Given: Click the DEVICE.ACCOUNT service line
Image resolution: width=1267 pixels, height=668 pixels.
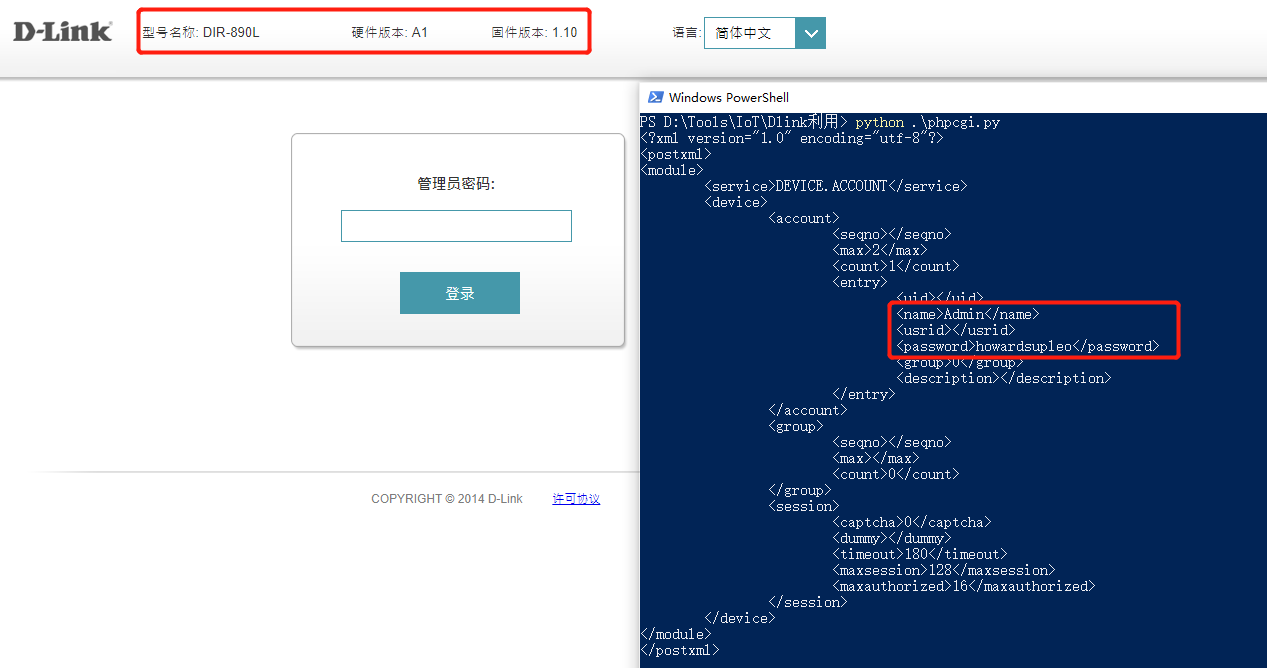Looking at the screenshot, I should [836, 186].
